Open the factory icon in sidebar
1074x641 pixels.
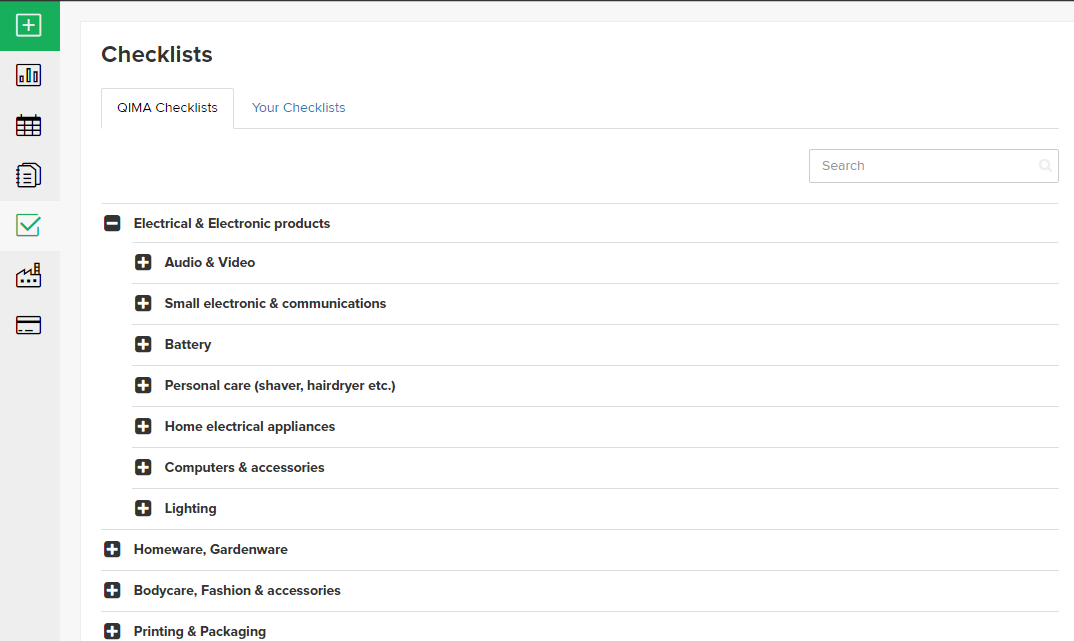pos(29,275)
